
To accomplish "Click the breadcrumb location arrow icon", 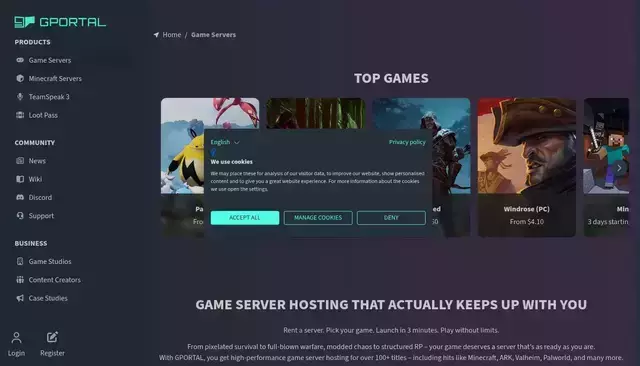I will 156,35.
